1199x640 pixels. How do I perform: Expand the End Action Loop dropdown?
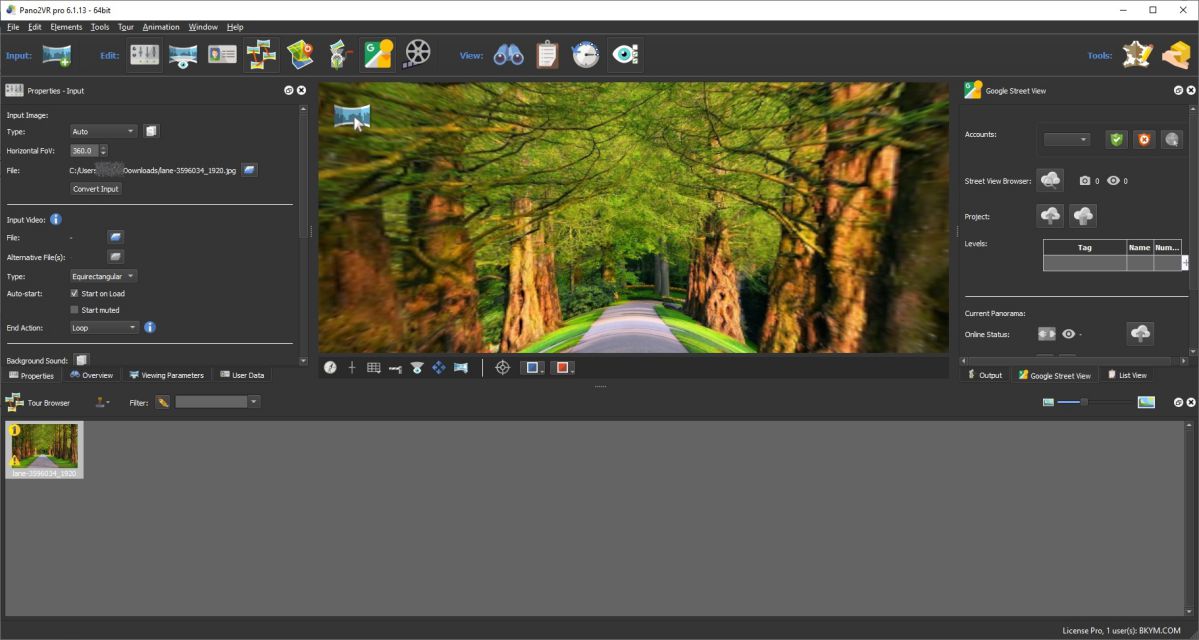104,327
